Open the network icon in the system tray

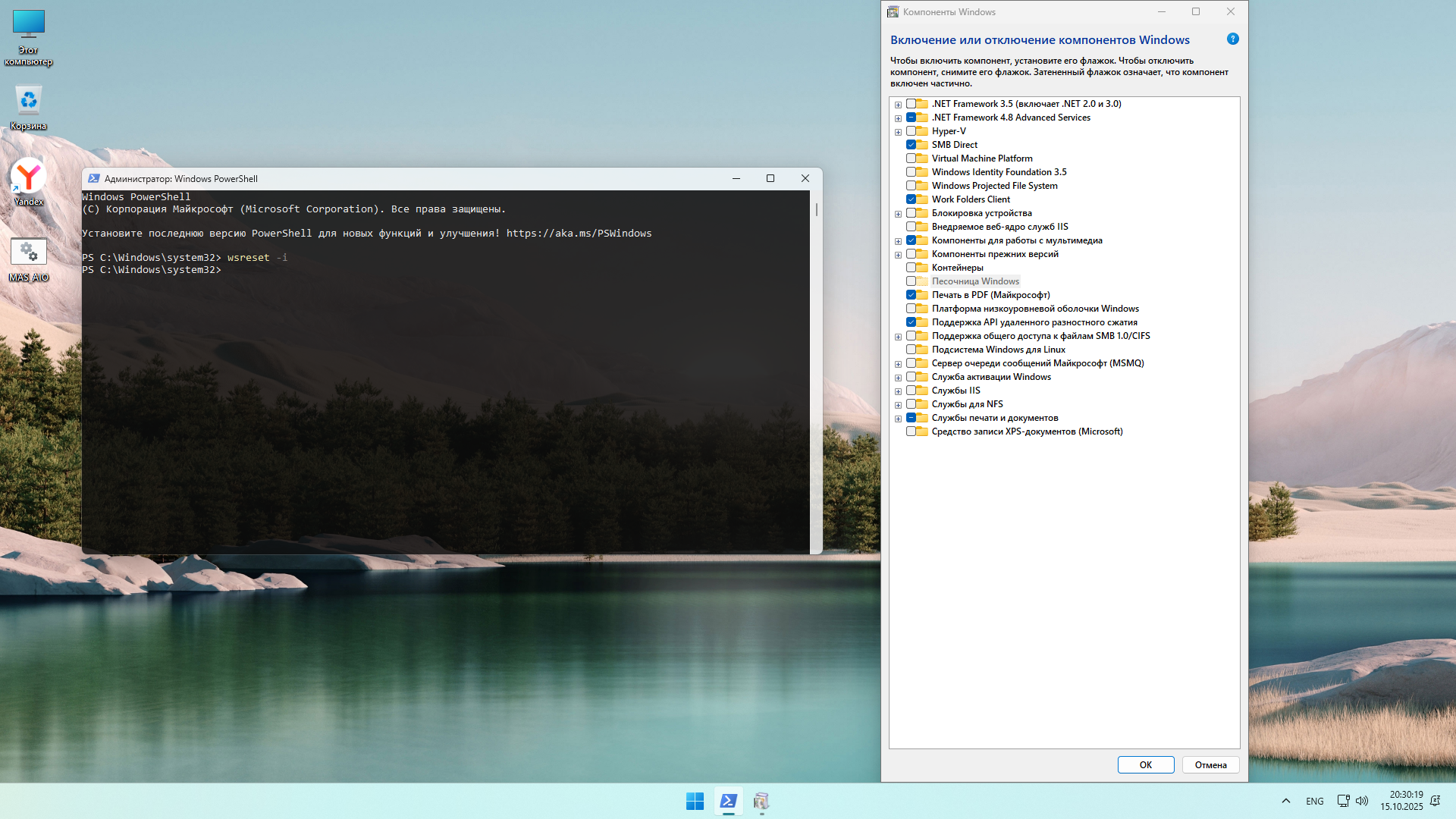point(1342,800)
